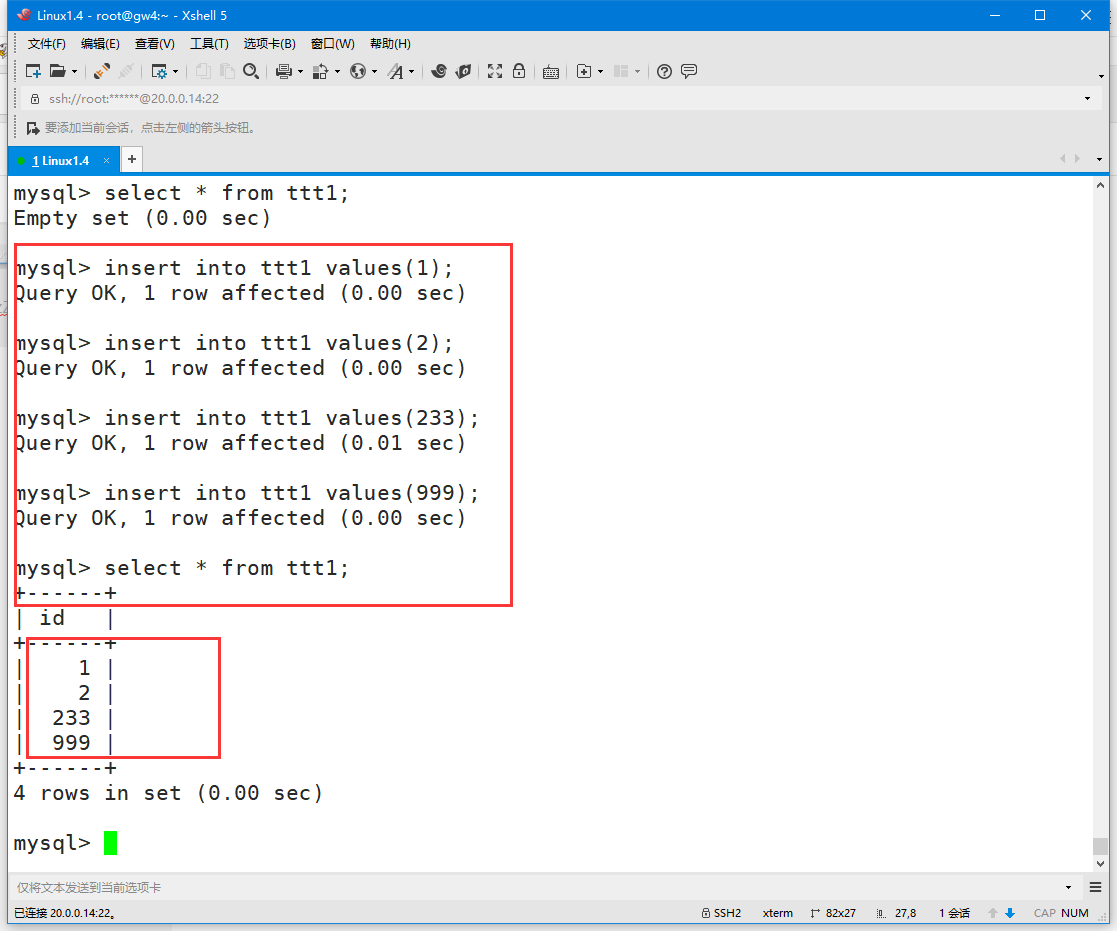Click the grayed Disconnect icon

coord(126,71)
